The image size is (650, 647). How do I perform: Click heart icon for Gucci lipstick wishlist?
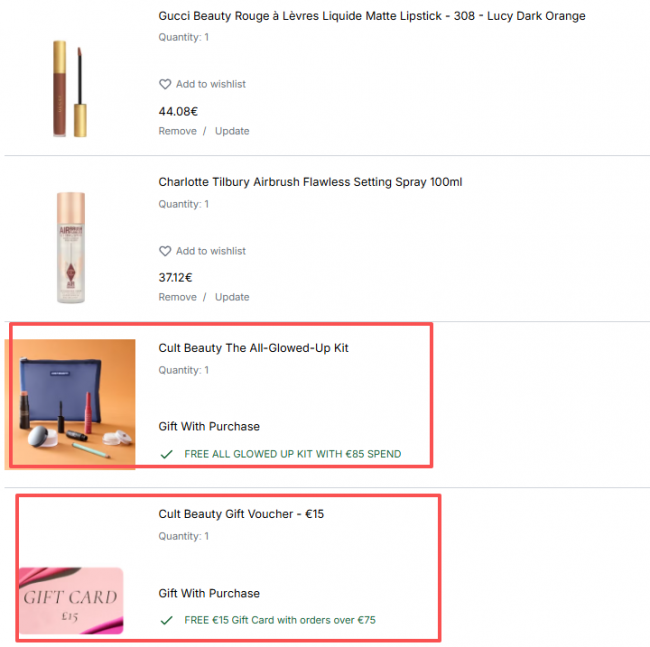pos(165,84)
